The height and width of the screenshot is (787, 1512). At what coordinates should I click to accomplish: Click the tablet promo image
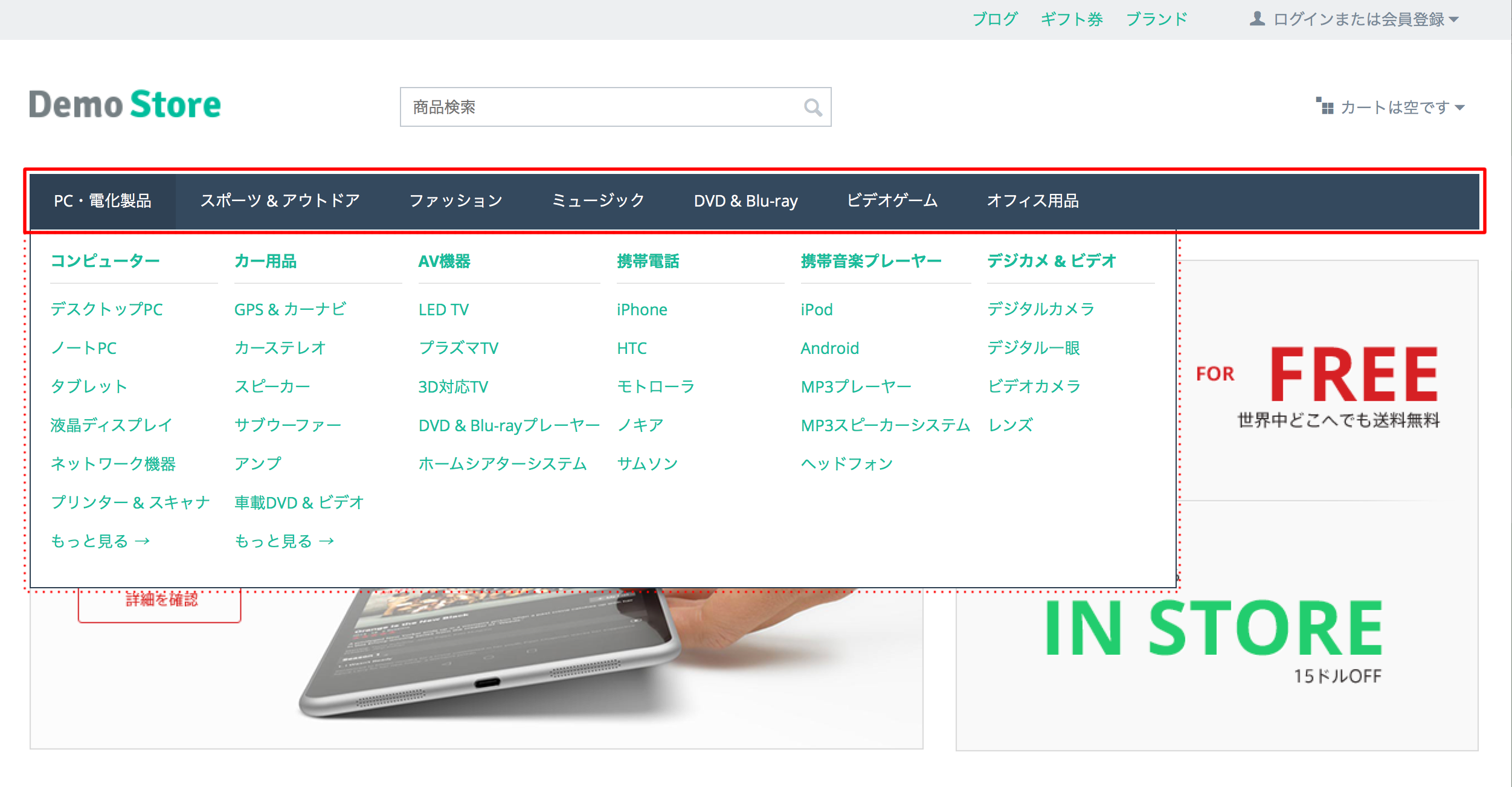pos(477,667)
